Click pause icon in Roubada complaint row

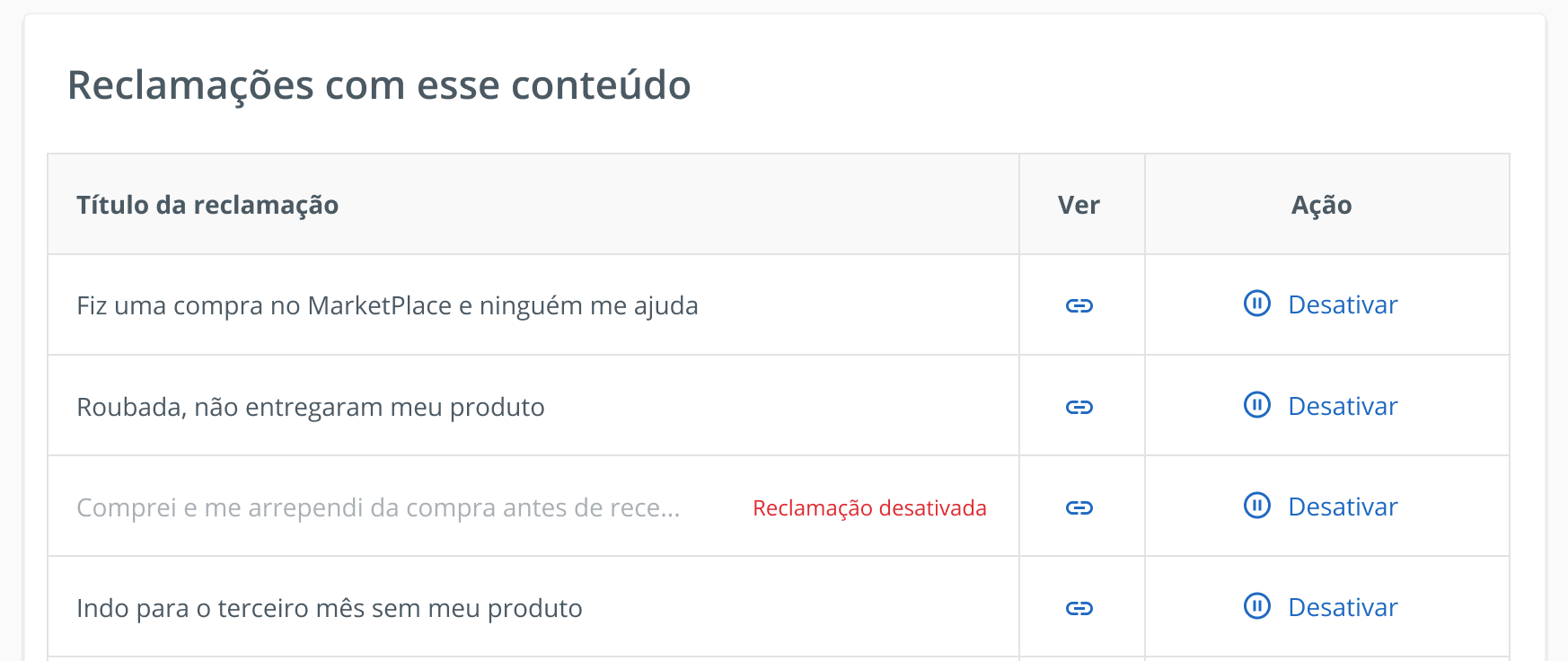[x=1257, y=405]
